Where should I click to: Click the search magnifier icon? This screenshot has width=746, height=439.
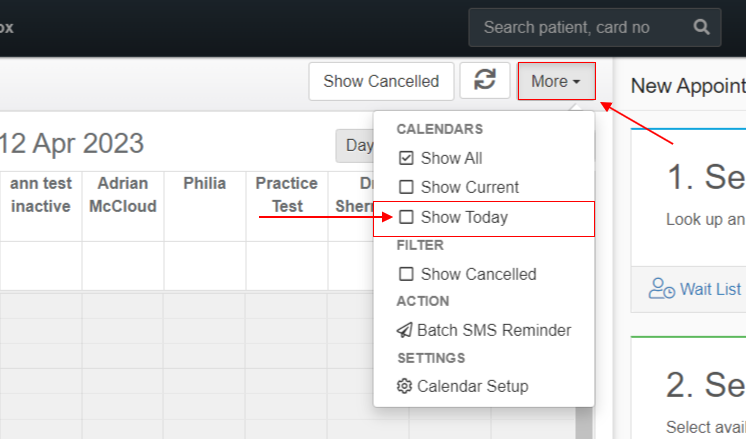tap(701, 27)
